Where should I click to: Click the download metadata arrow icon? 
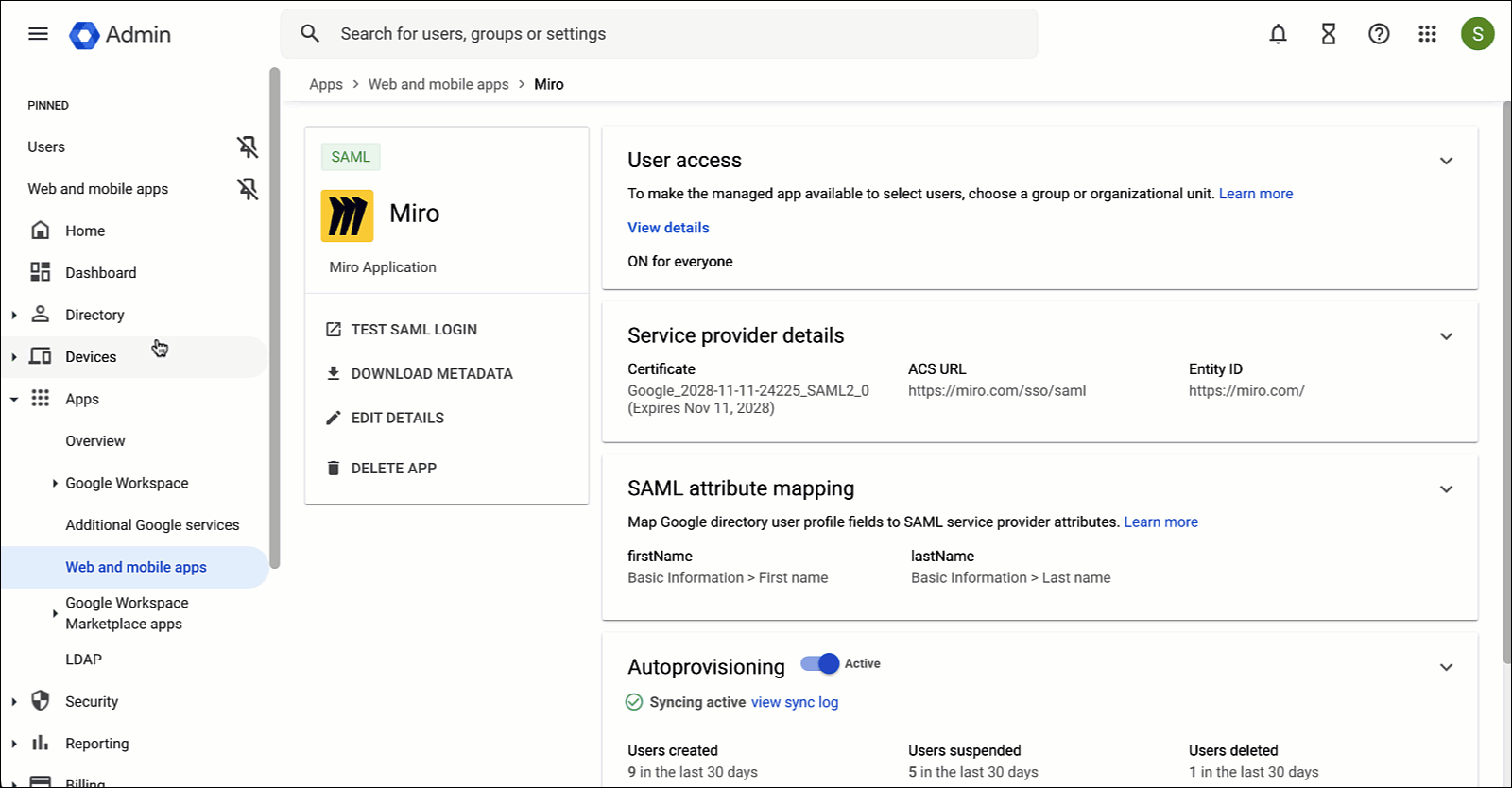(x=334, y=373)
